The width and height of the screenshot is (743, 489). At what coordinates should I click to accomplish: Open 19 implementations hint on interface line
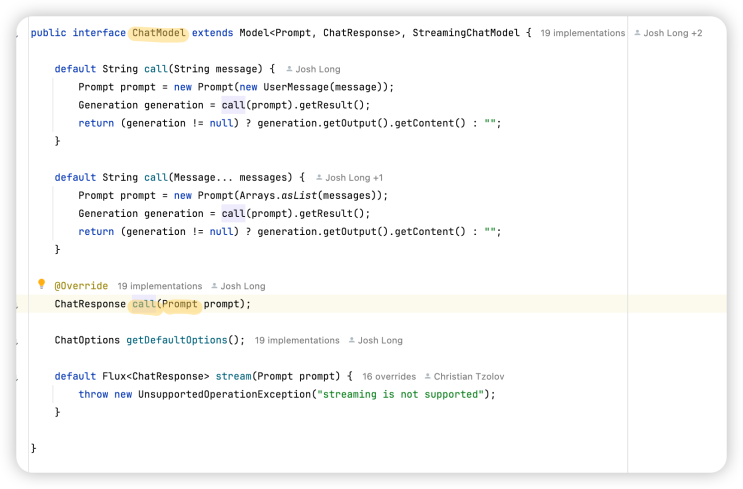[x=582, y=33]
